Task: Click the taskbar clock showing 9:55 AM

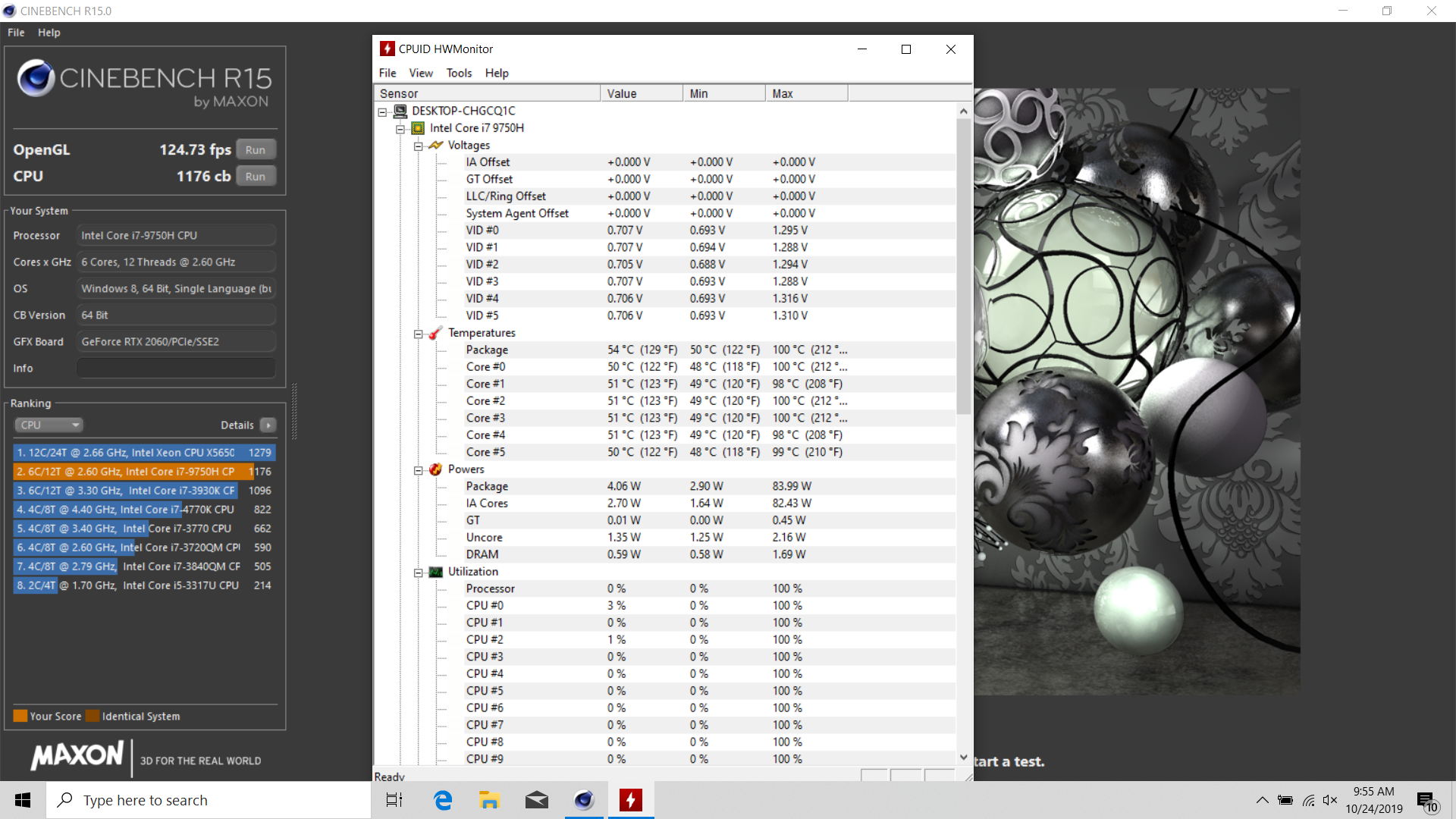Action: [1374, 800]
